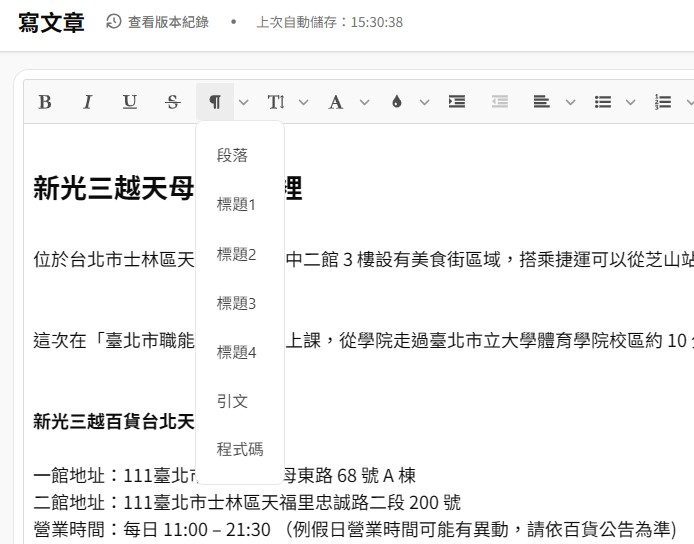The image size is (694, 544).
Task: Click the text alignment icon
Action: click(541, 102)
